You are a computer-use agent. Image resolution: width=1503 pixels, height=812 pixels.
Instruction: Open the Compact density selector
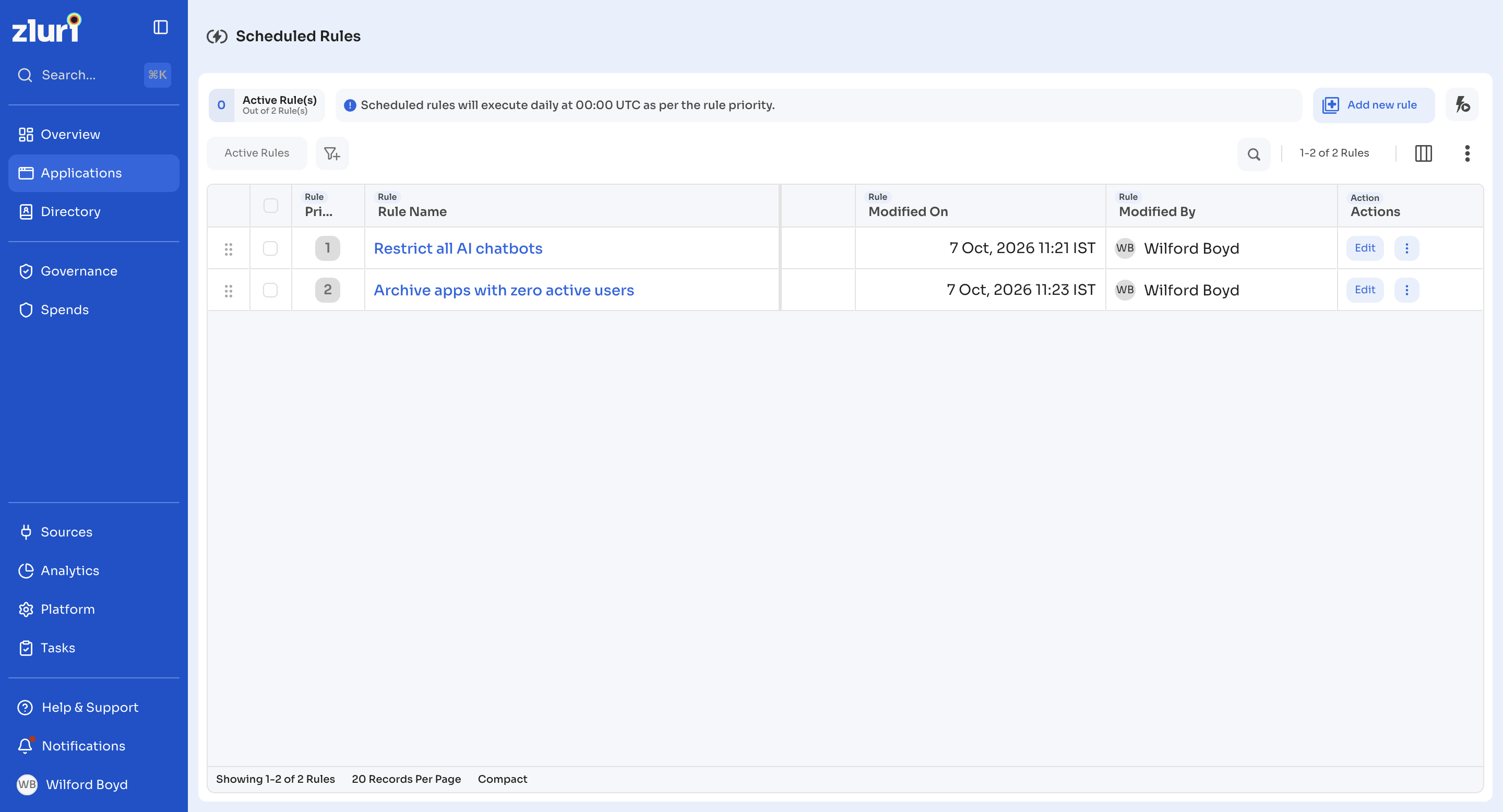(x=503, y=779)
